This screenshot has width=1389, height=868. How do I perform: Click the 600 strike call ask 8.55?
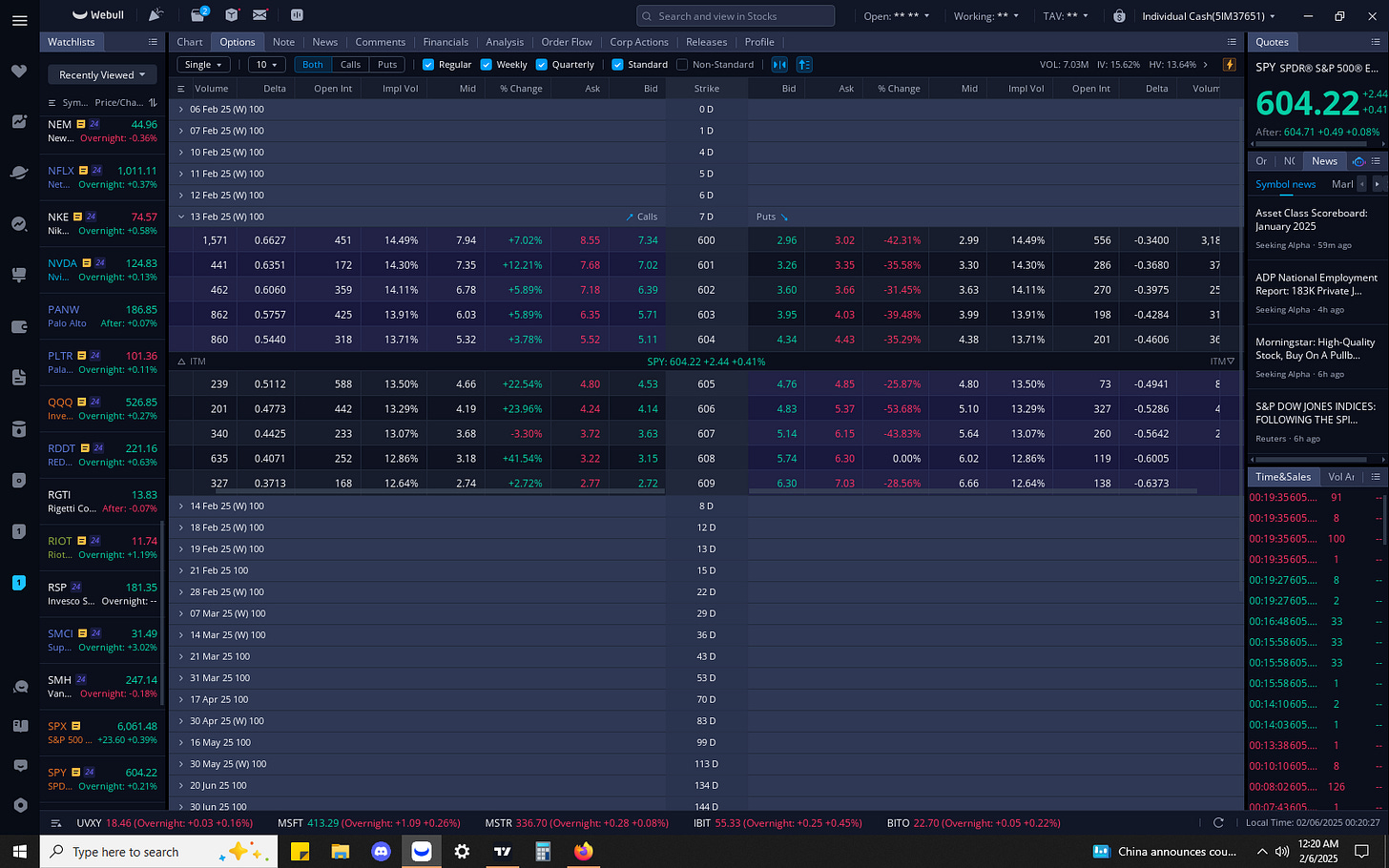(x=590, y=240)
